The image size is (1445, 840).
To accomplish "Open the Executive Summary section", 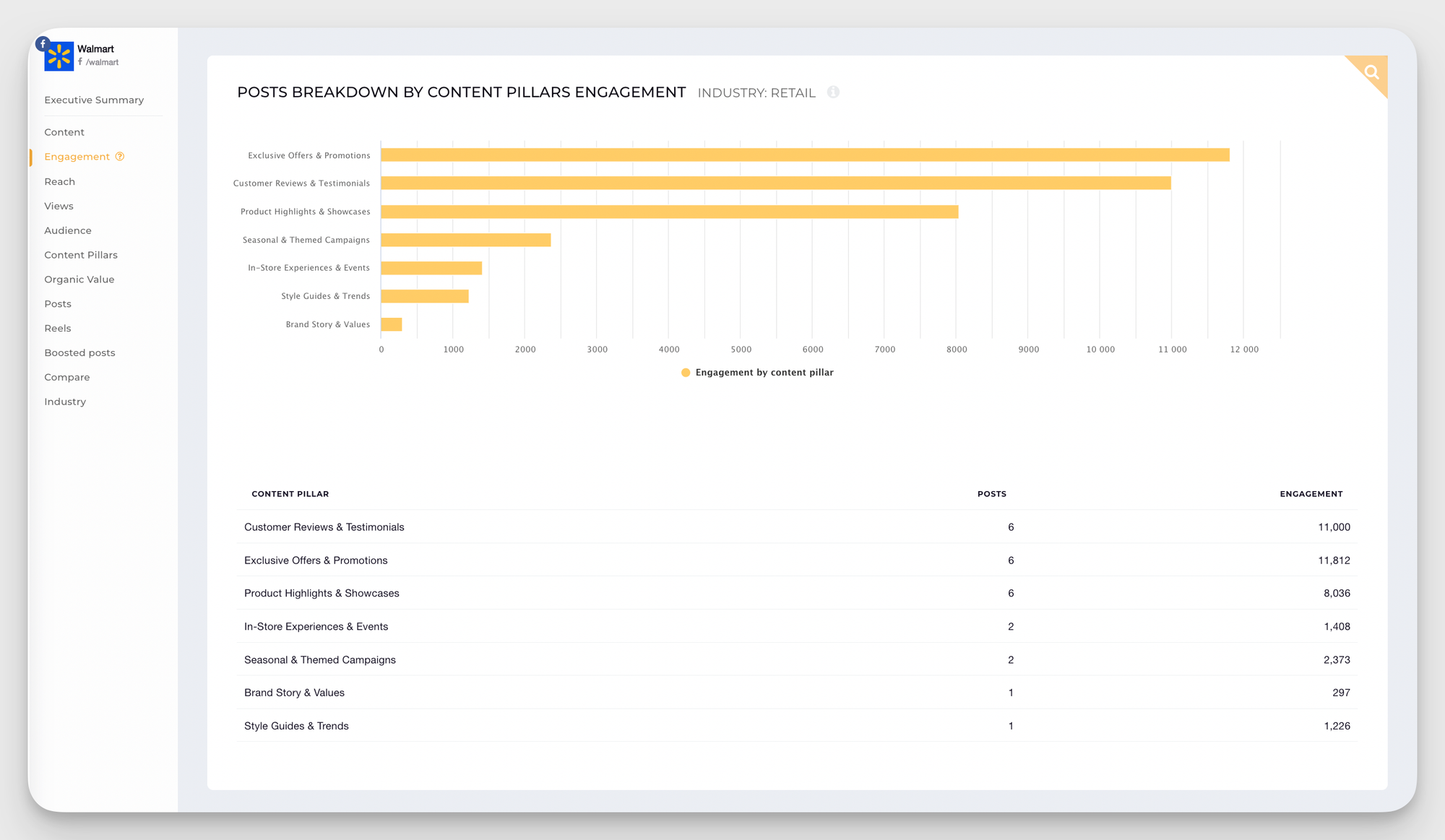I will (94, 99).
